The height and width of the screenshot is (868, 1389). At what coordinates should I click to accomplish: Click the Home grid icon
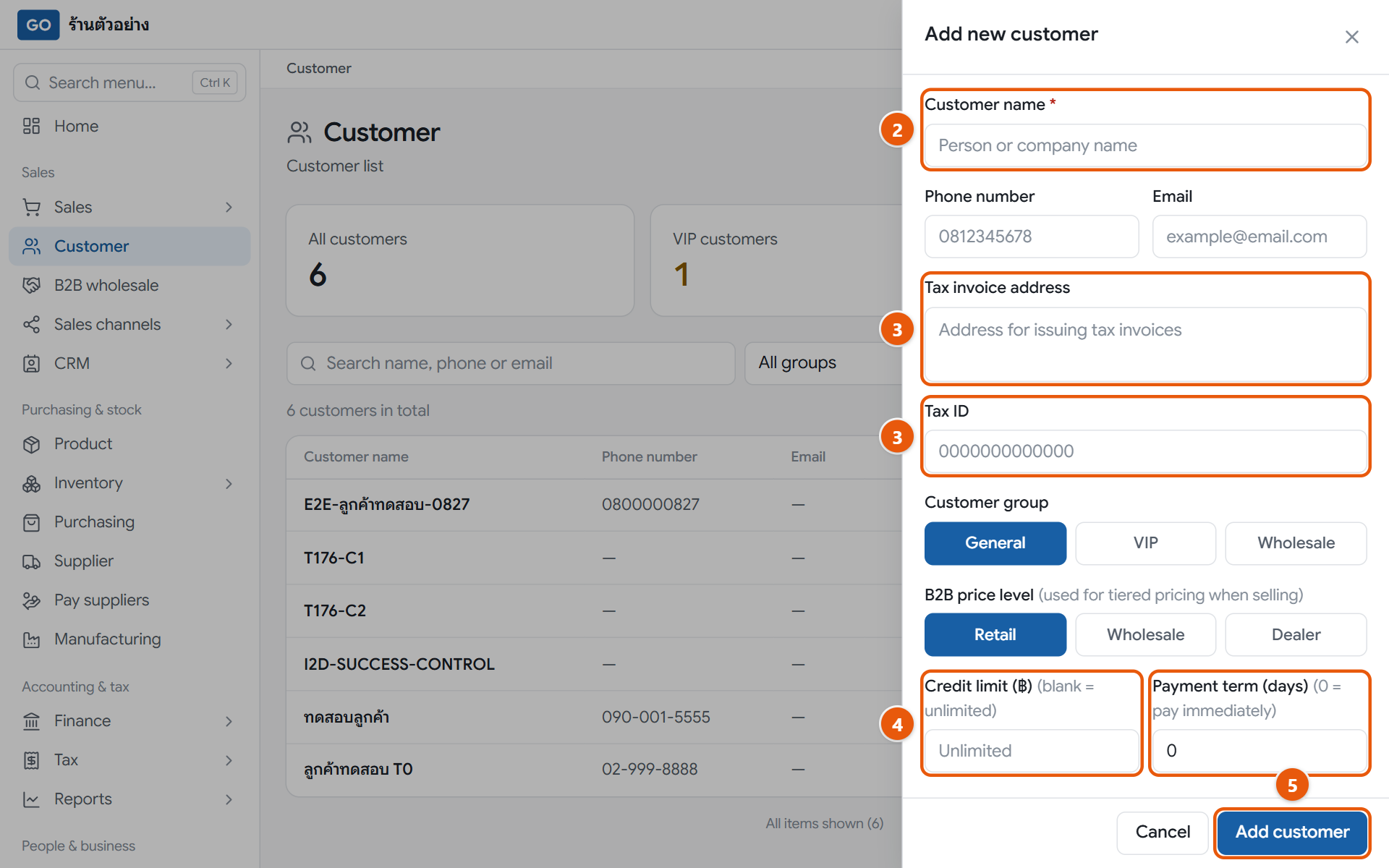[x=31, y=126]
